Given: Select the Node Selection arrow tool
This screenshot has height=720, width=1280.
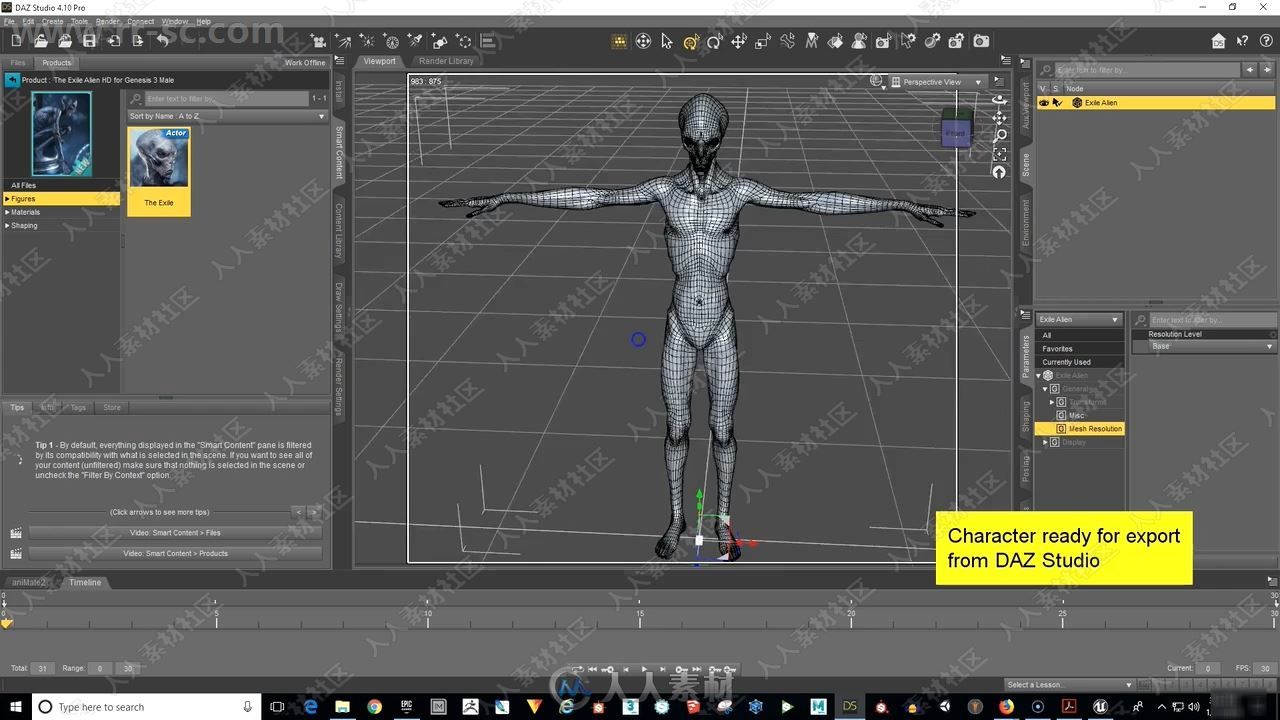Looking at the screenshot, I should point(667,41).
